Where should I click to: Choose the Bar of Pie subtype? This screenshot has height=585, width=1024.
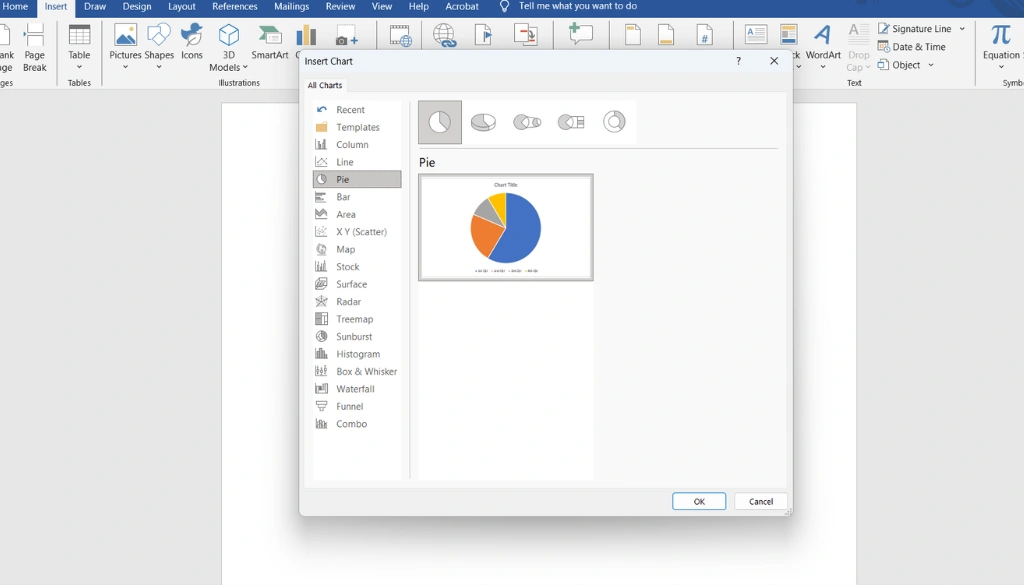click(x=570, y=120)
